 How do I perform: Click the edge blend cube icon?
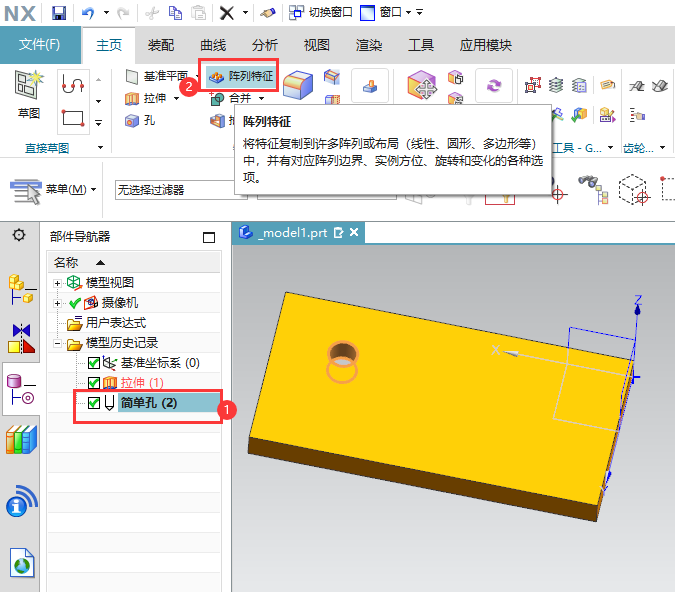[298, 85]
